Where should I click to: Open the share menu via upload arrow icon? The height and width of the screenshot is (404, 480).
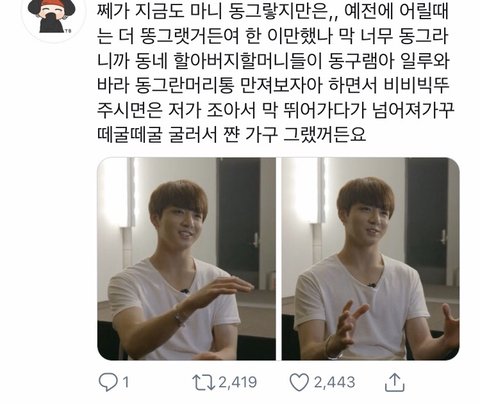click(x=395, y=382)
